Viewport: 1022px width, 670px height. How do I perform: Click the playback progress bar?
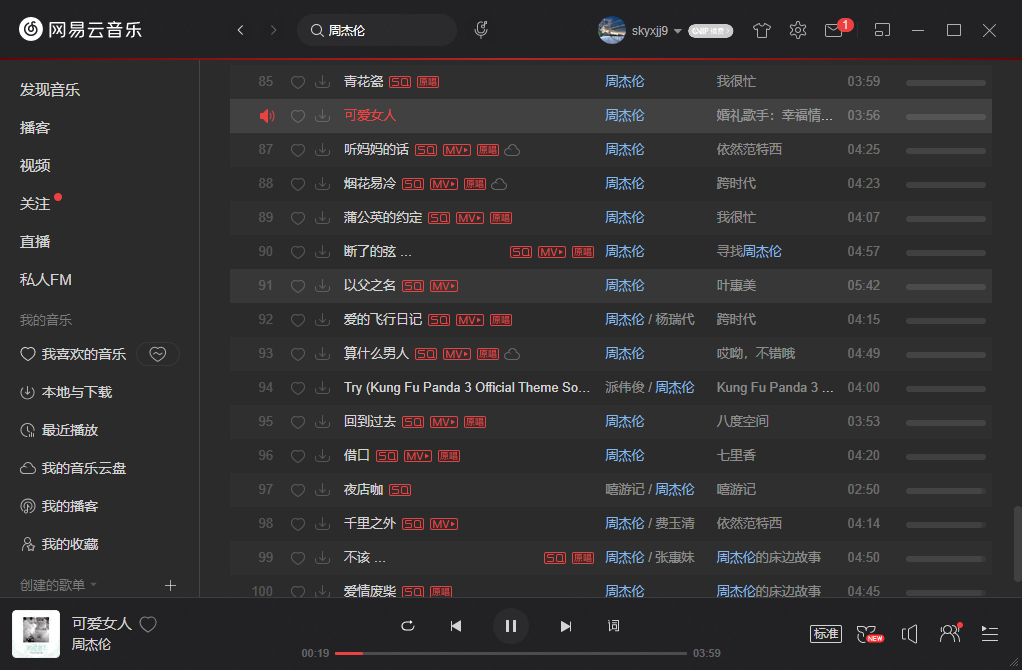tap(511, 653)
